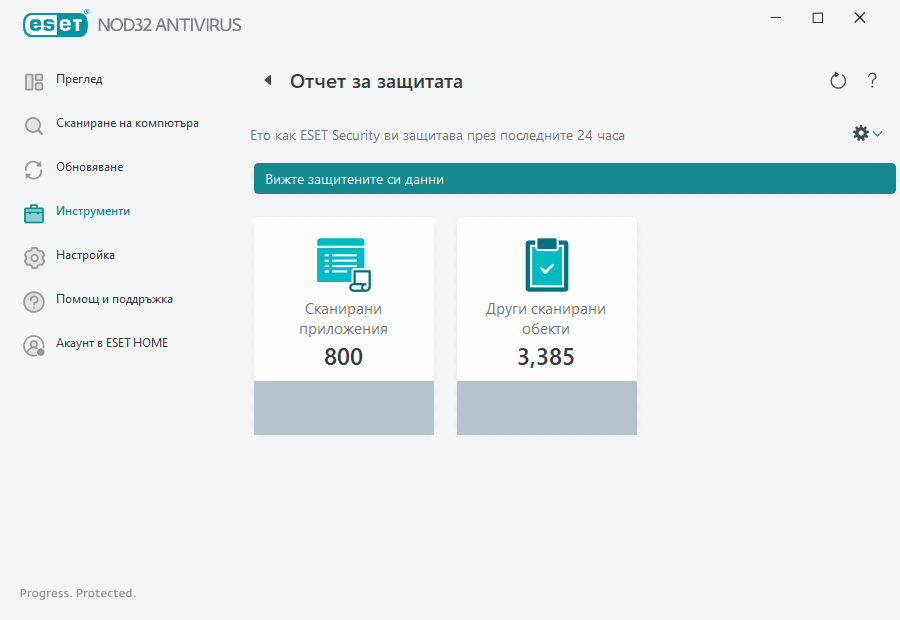Click the checked clipboard icon for scanned objects
The width and height of the screenshot is (900, 620).
click(546, 262)
